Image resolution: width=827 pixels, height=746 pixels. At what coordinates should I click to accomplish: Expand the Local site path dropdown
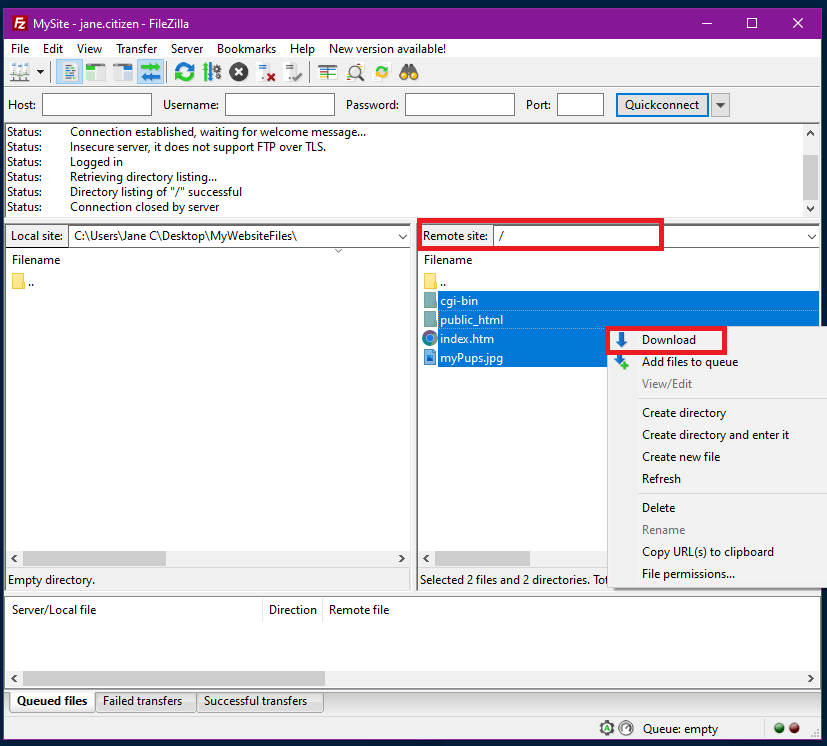(x=403, y=235)
